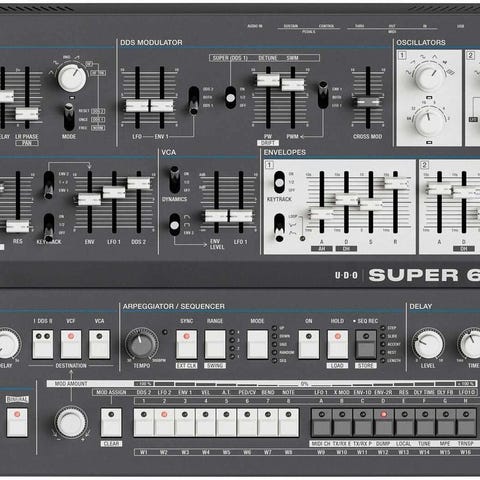Turn the arpeggiator TEMPO knob

point(142,345)
